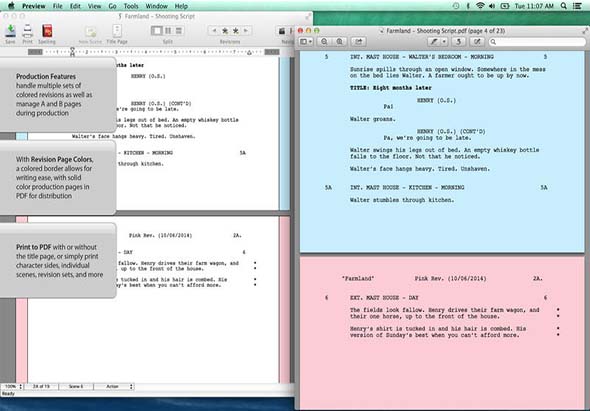Click 'Walter groans.' line in PDF
The width and height of the screenshot is (590, 411).
[x=373, y=119]
